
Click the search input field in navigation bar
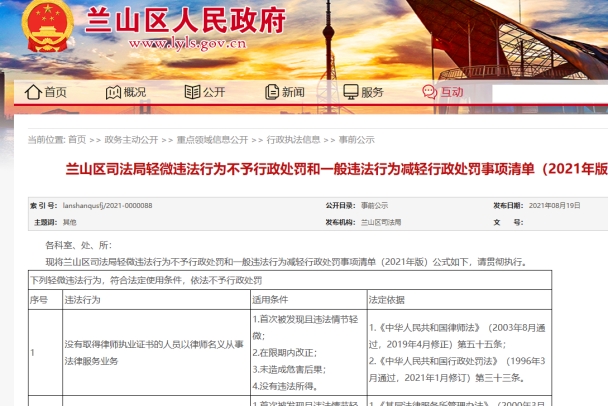click(x=550, y=93)
